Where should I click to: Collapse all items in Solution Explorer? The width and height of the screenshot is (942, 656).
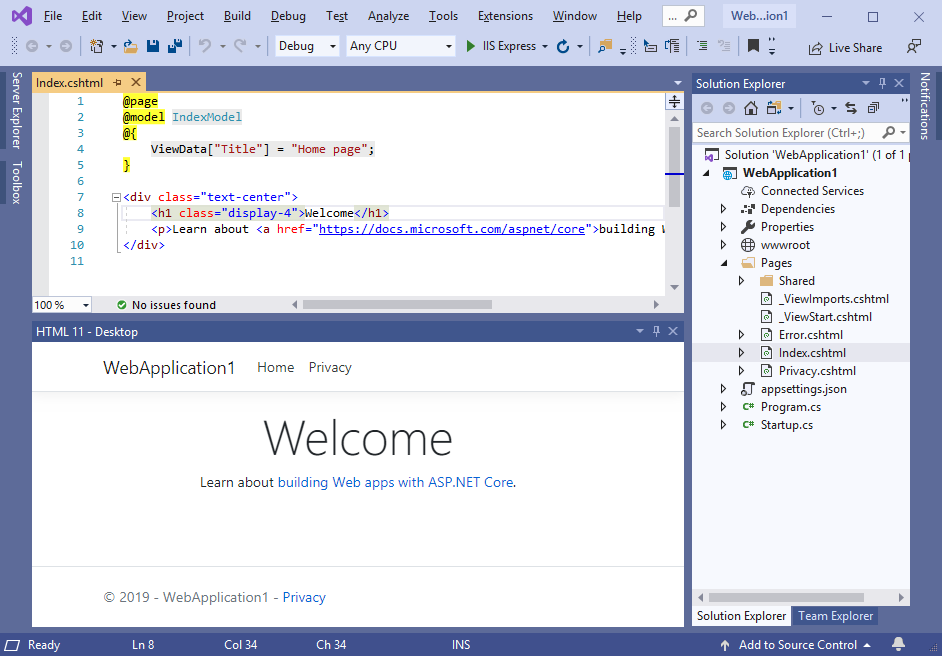(873, 108)
